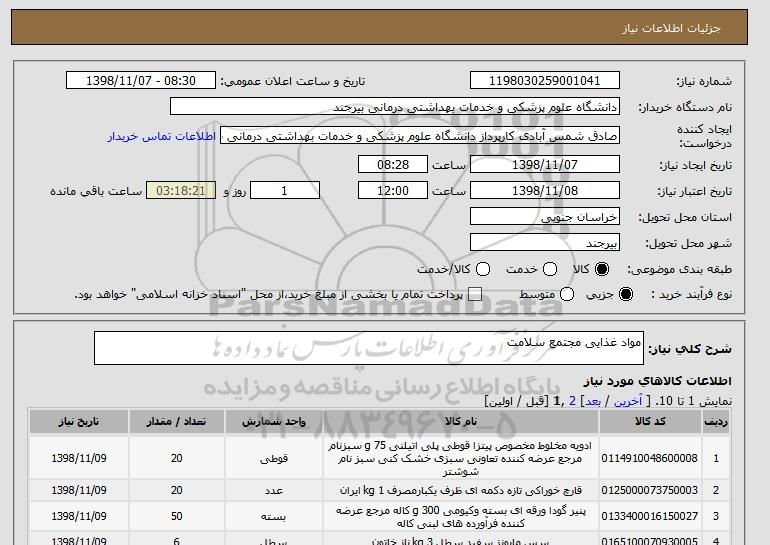Open page 2 of the goods list
The width and height of the screenshot is (770, 545).
(572, 401)
